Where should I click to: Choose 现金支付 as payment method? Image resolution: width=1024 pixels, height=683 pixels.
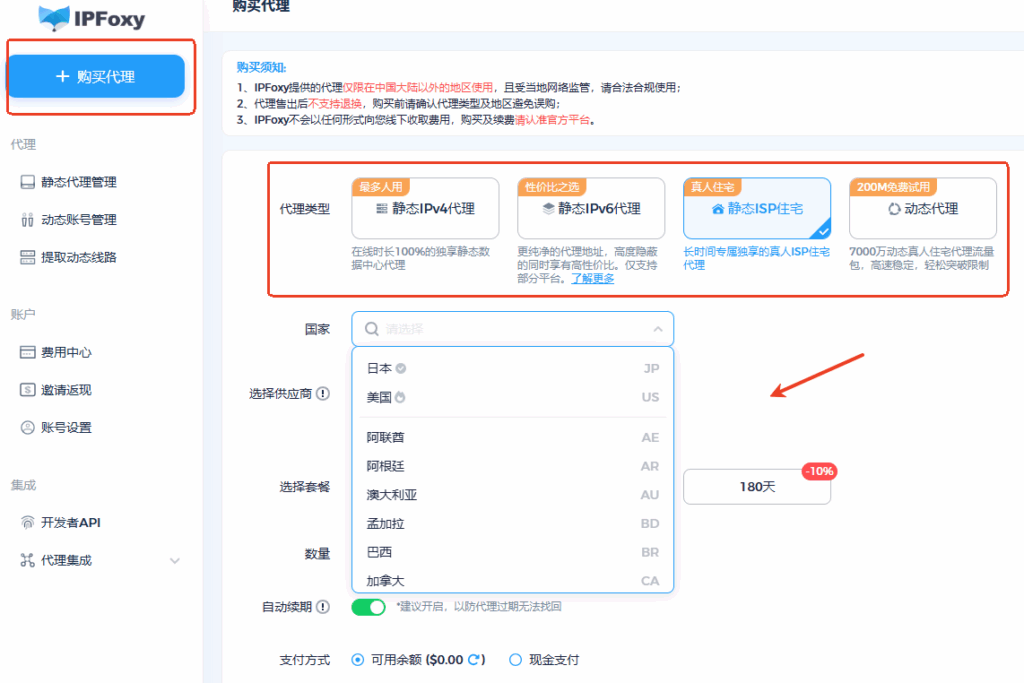click(515, 659)
